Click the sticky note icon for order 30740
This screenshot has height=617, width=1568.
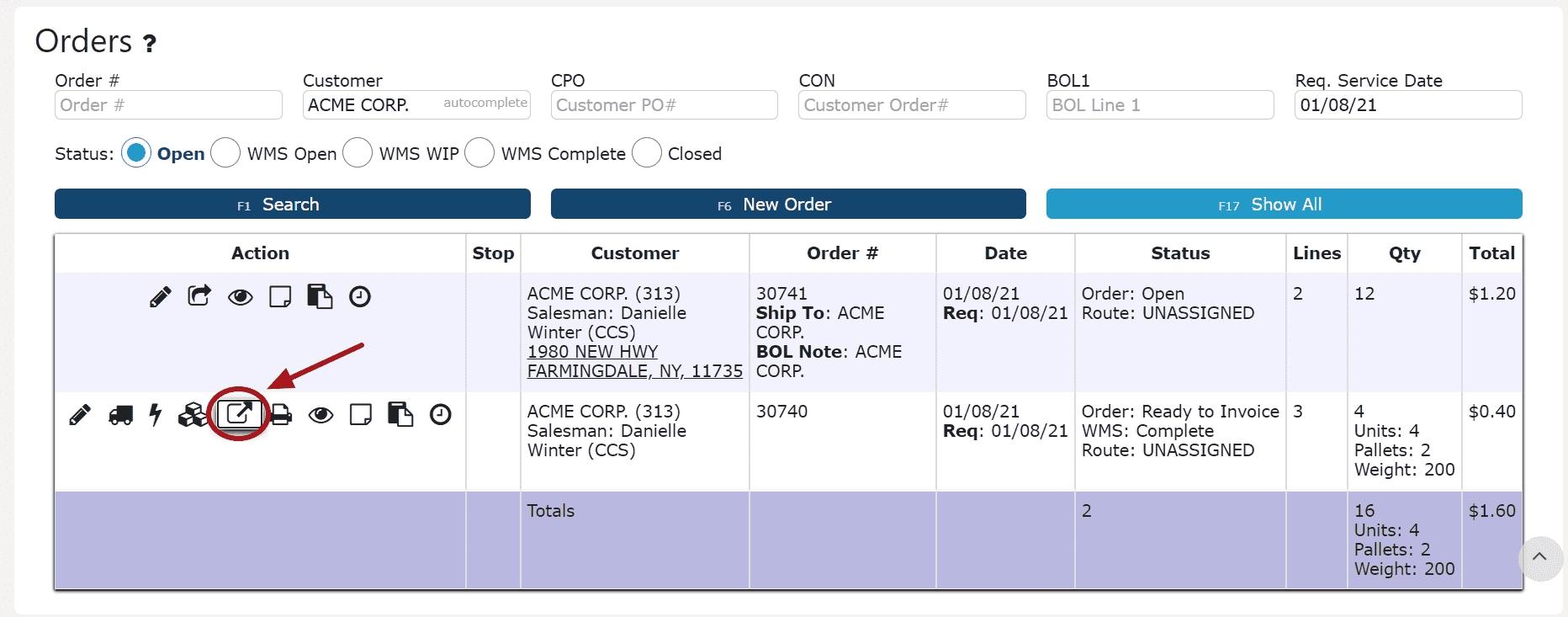(361, 414)
